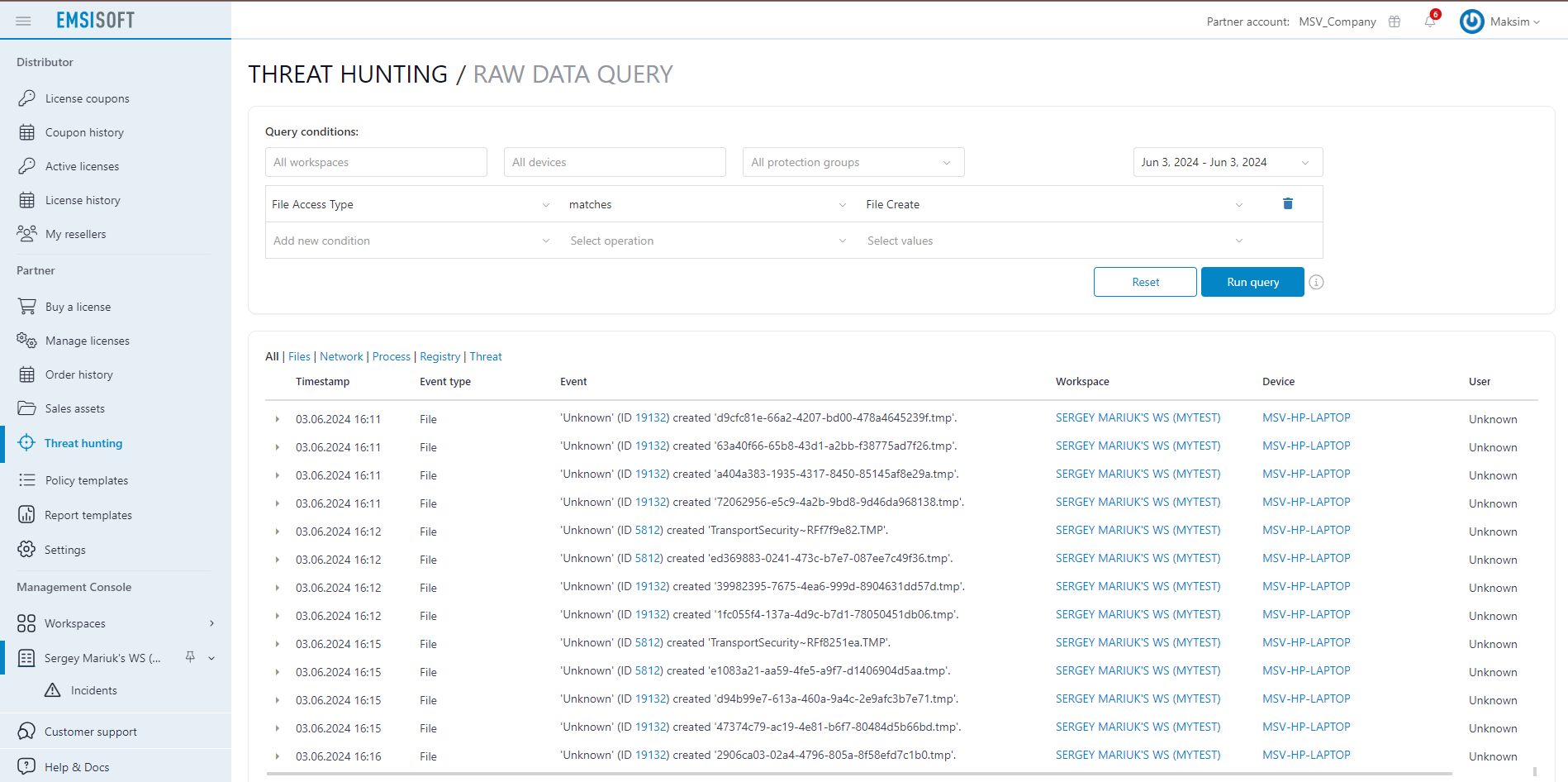Unpin Sergey Mariuk's WS workspace
This screenshot has width=1568, height=782.
click(190, 657)
